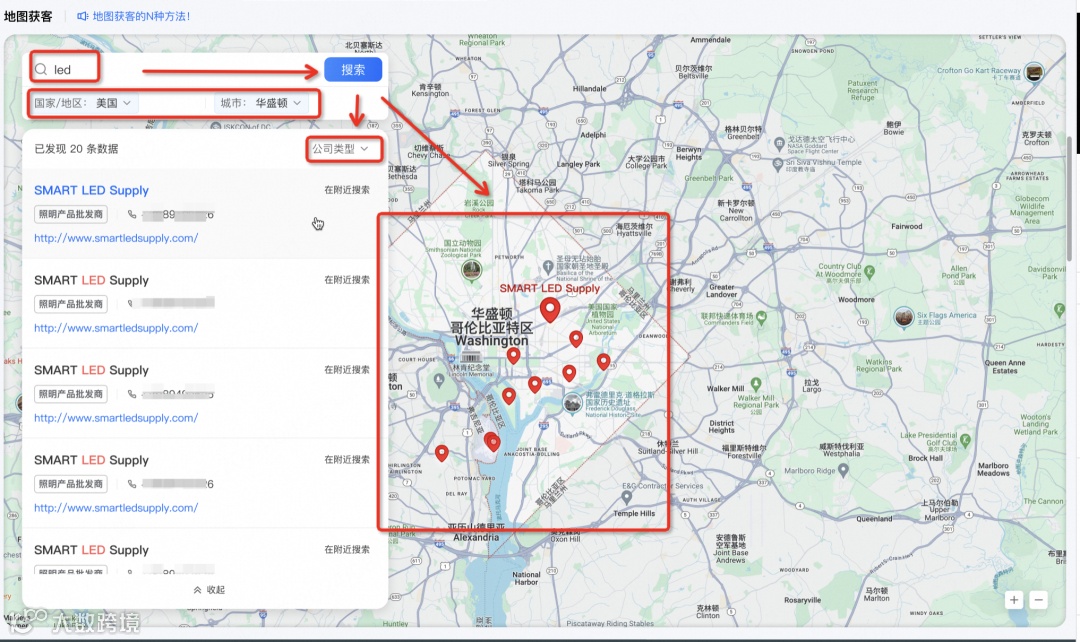Screen dimensions: 1080x642
Task: Click the Lake Presidential Golf Club icon
Action: click(x=965, y=439)
